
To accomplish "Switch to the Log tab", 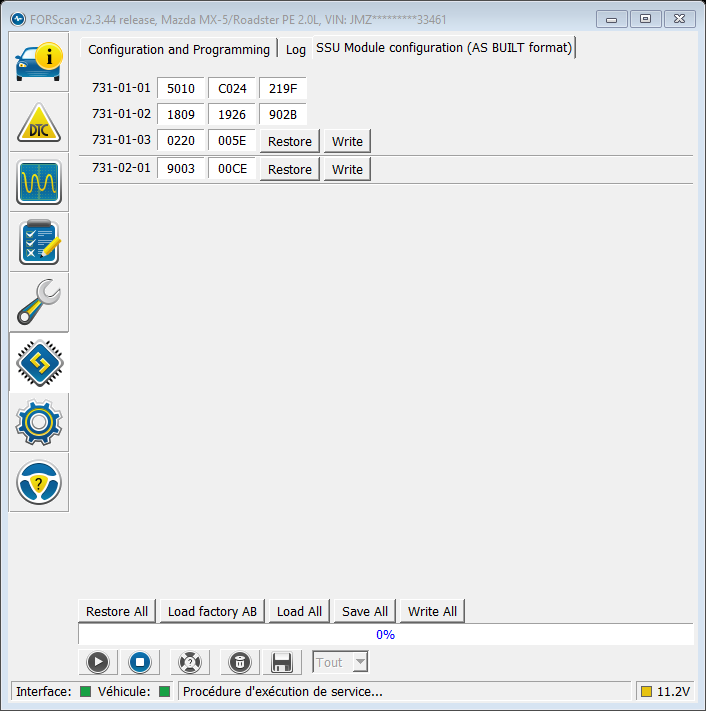I will point(296,49).
